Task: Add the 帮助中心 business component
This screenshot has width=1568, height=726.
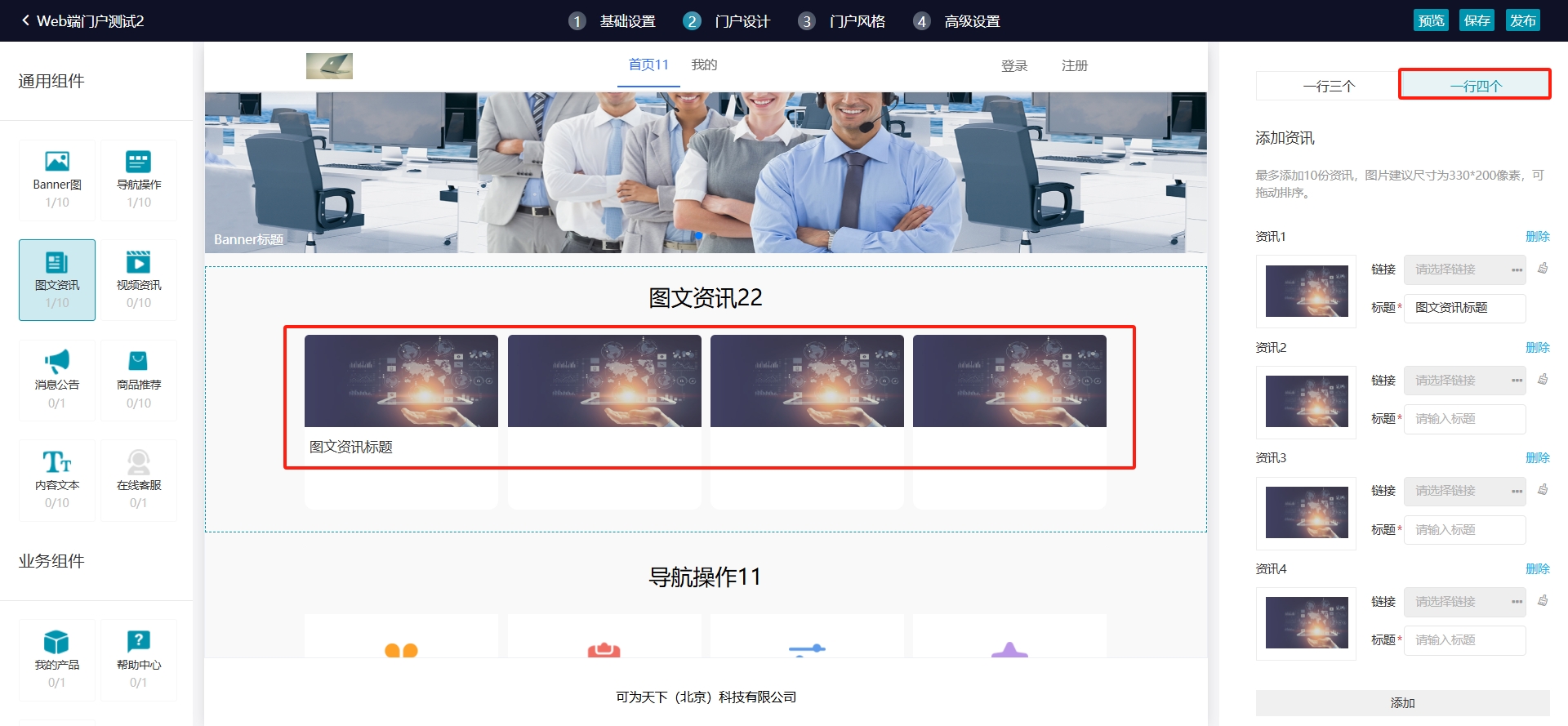Action: pyautogui.click(x=139, y=660)
